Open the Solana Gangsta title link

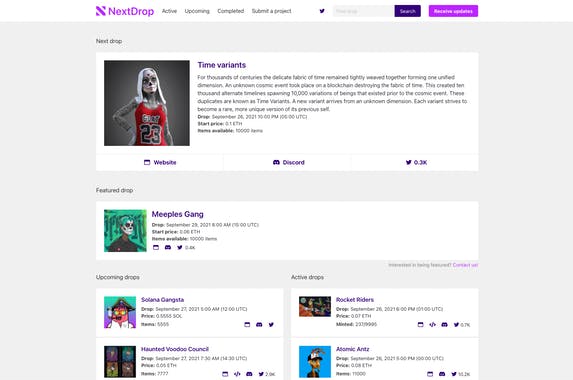click(163, 300)
